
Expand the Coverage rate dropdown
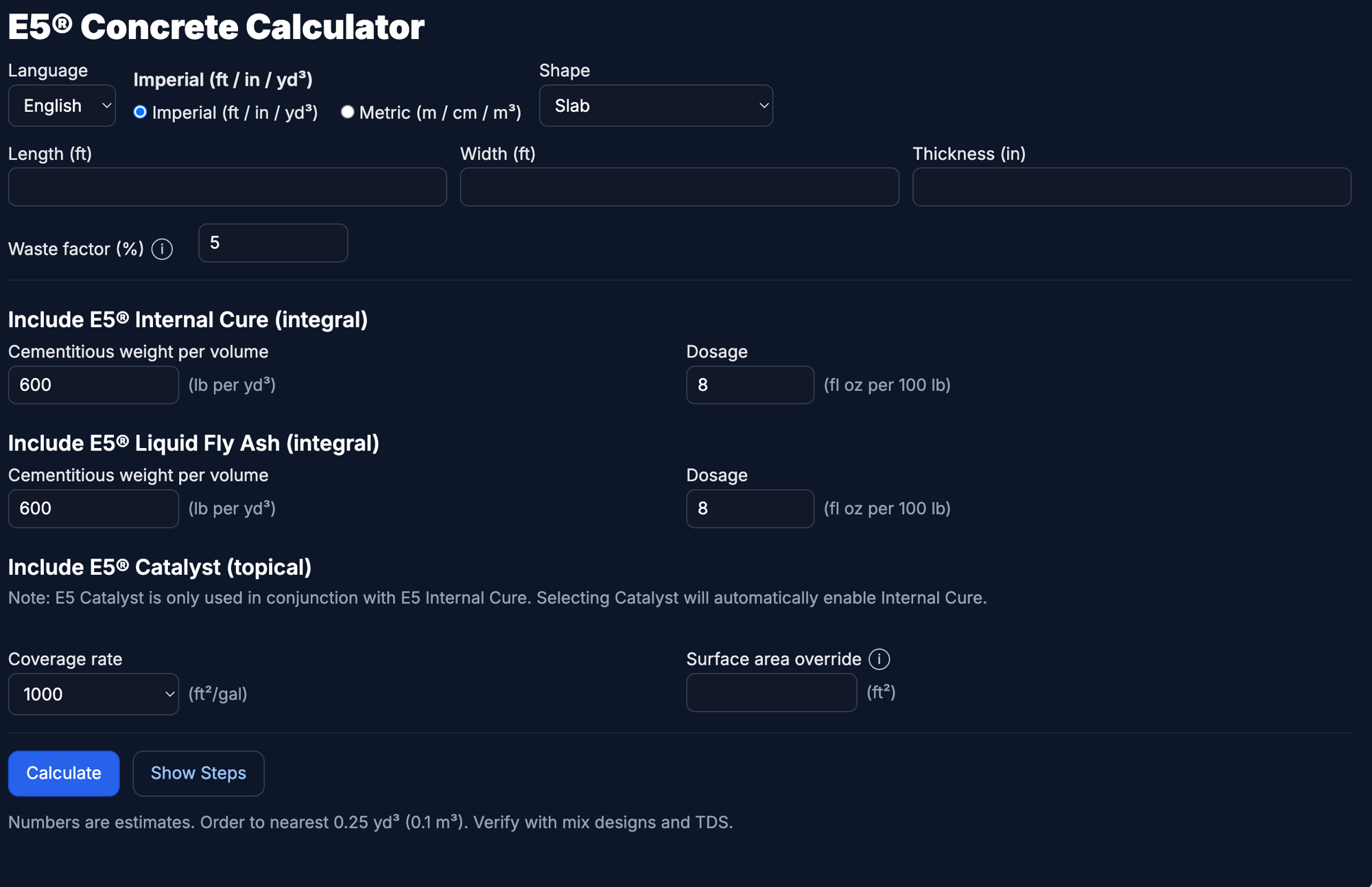tap(93, 694)
